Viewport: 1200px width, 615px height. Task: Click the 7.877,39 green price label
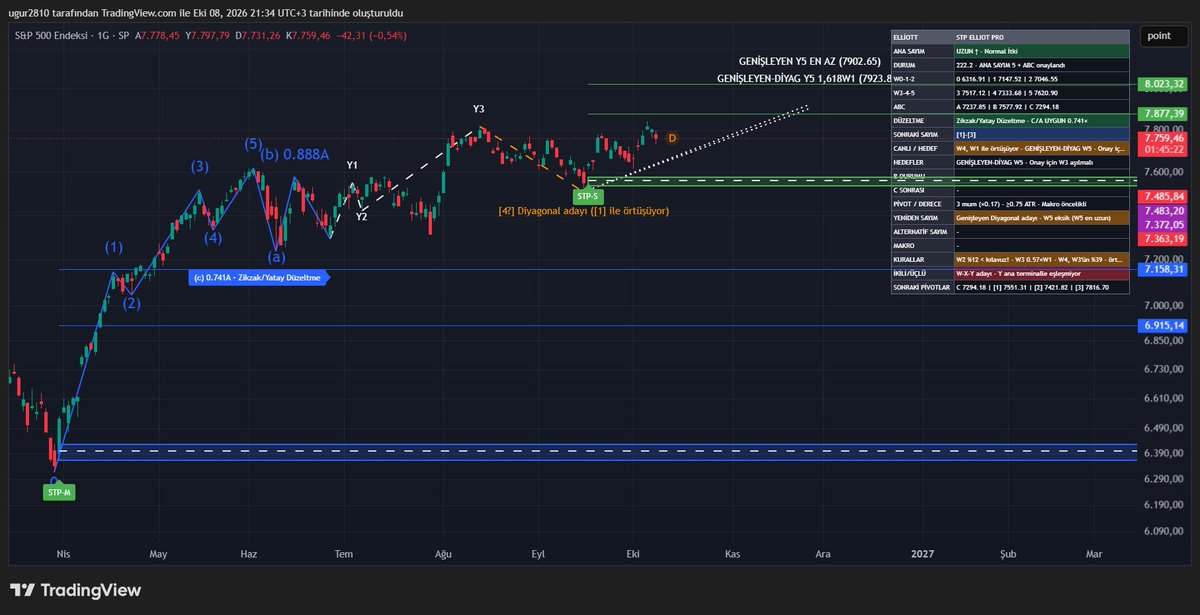pos(1164,114)
